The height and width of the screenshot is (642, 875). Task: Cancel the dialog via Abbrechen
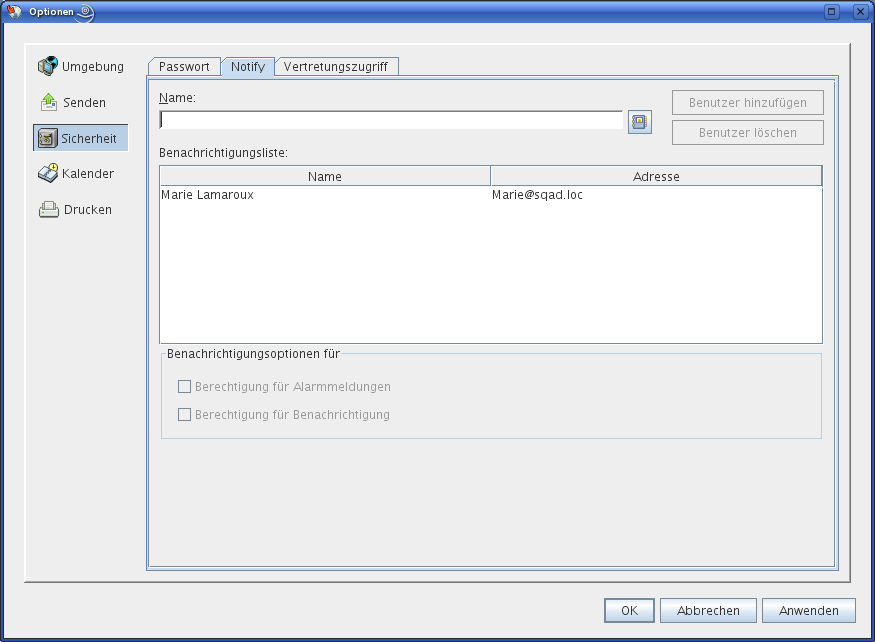[707, 610]
